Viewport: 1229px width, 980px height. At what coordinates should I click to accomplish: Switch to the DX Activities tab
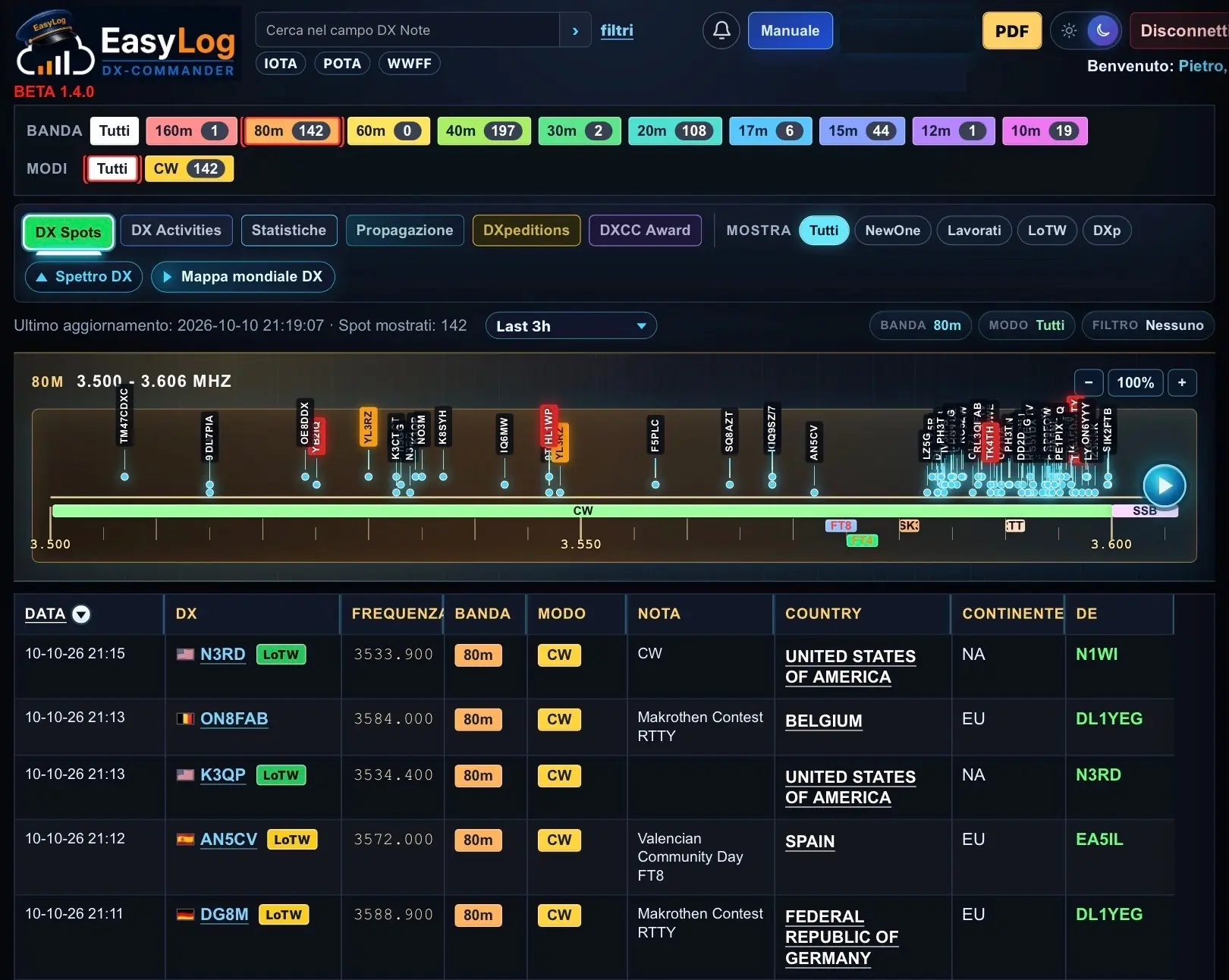coord(176,231)
